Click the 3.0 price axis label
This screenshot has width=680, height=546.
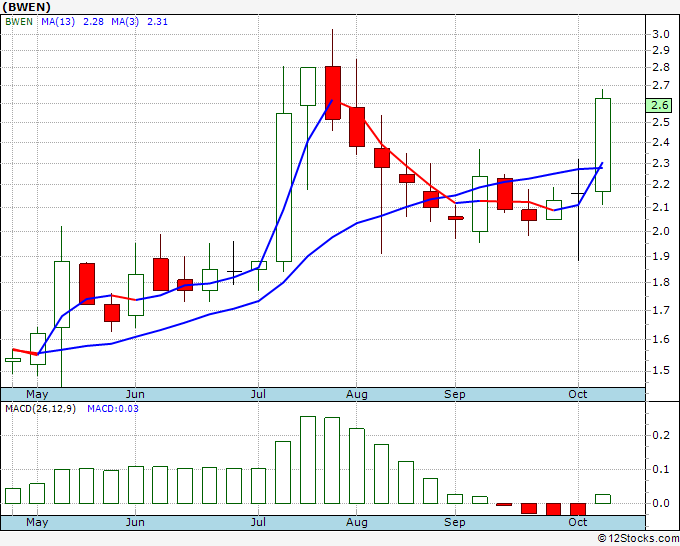point(660,34)
